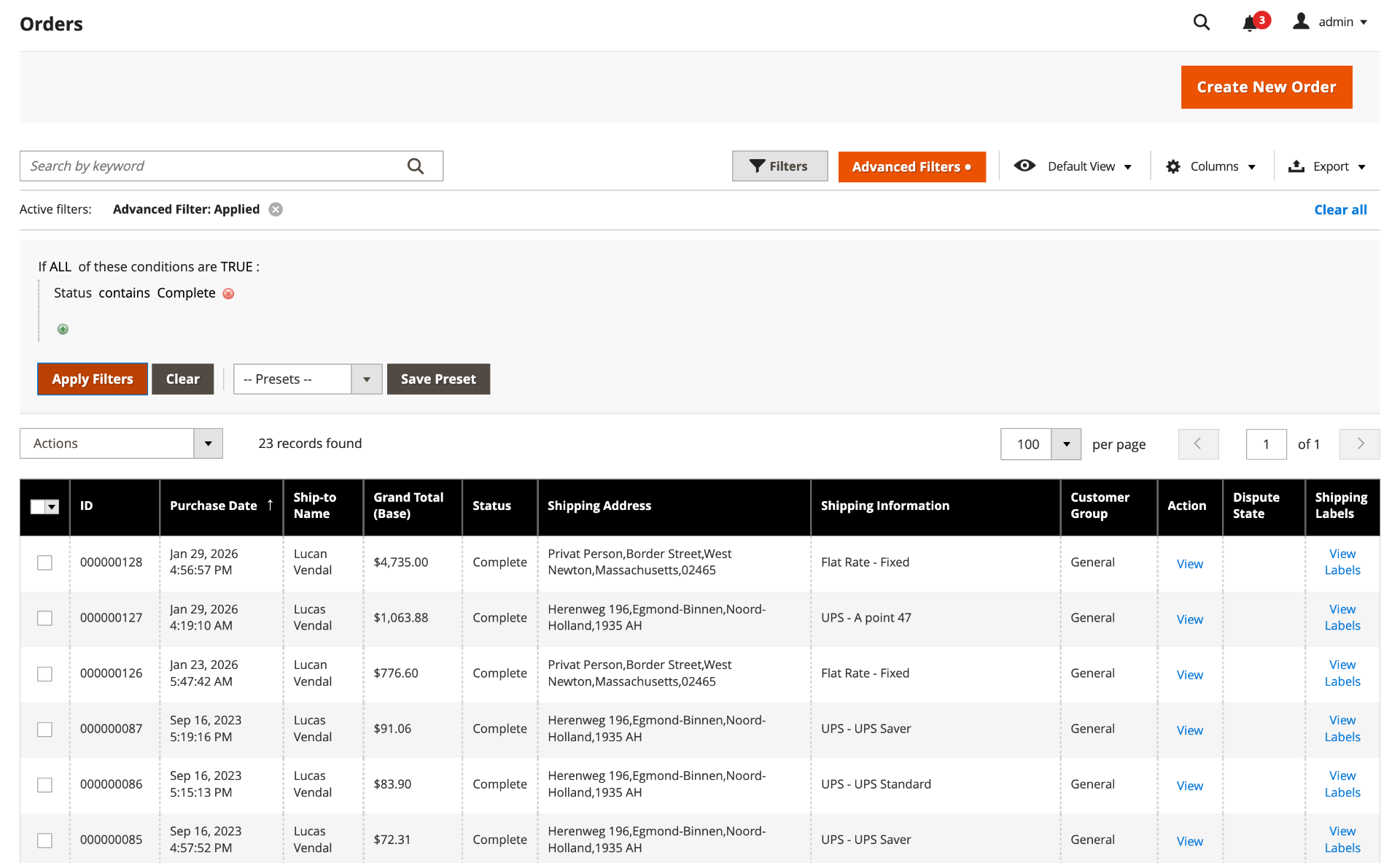Image resolution: width=1400 pixels, height=863 pixels.
Task: Open notifications bell with 3 alerts
Action: [1256, 22]
